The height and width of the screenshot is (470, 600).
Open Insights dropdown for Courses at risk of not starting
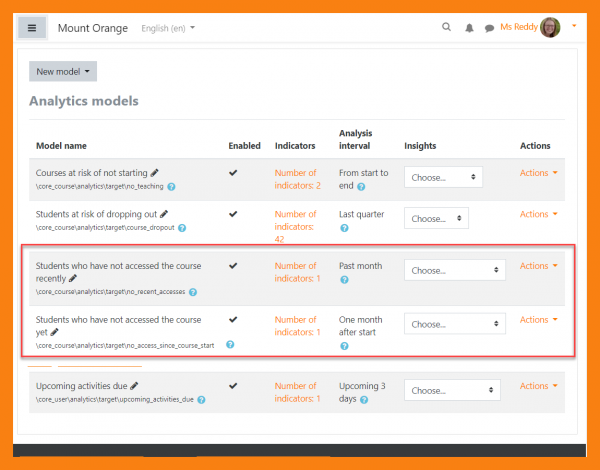[x=443, y=177]
